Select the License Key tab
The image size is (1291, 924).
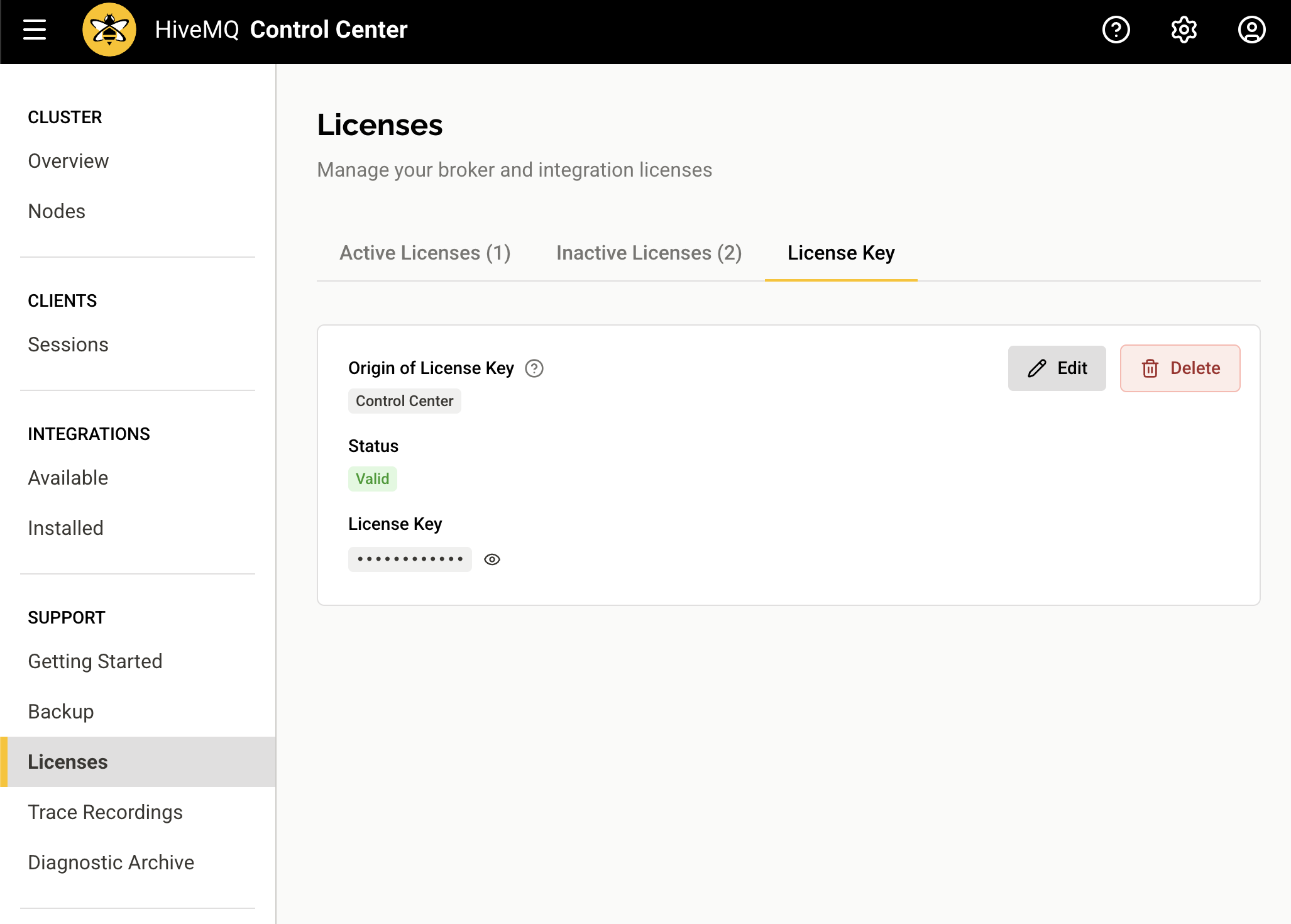(x=841, y=253)
